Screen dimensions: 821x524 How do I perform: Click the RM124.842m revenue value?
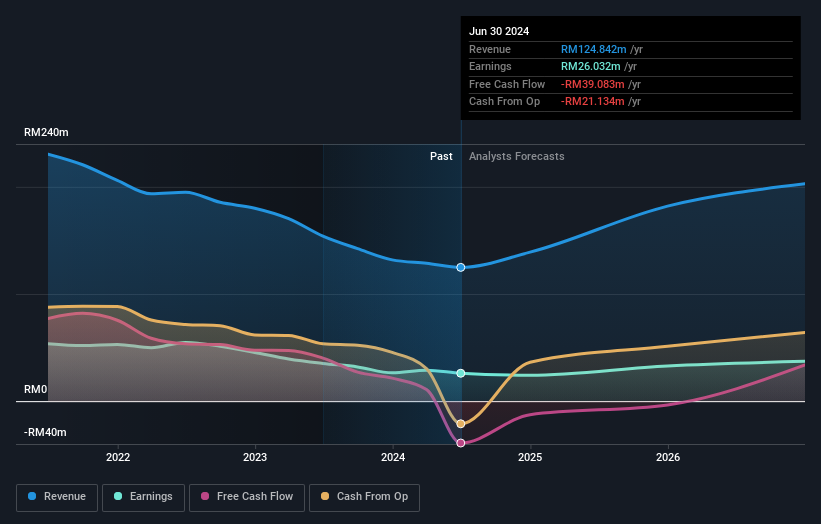pyautogui.click(x=593, y=49)
